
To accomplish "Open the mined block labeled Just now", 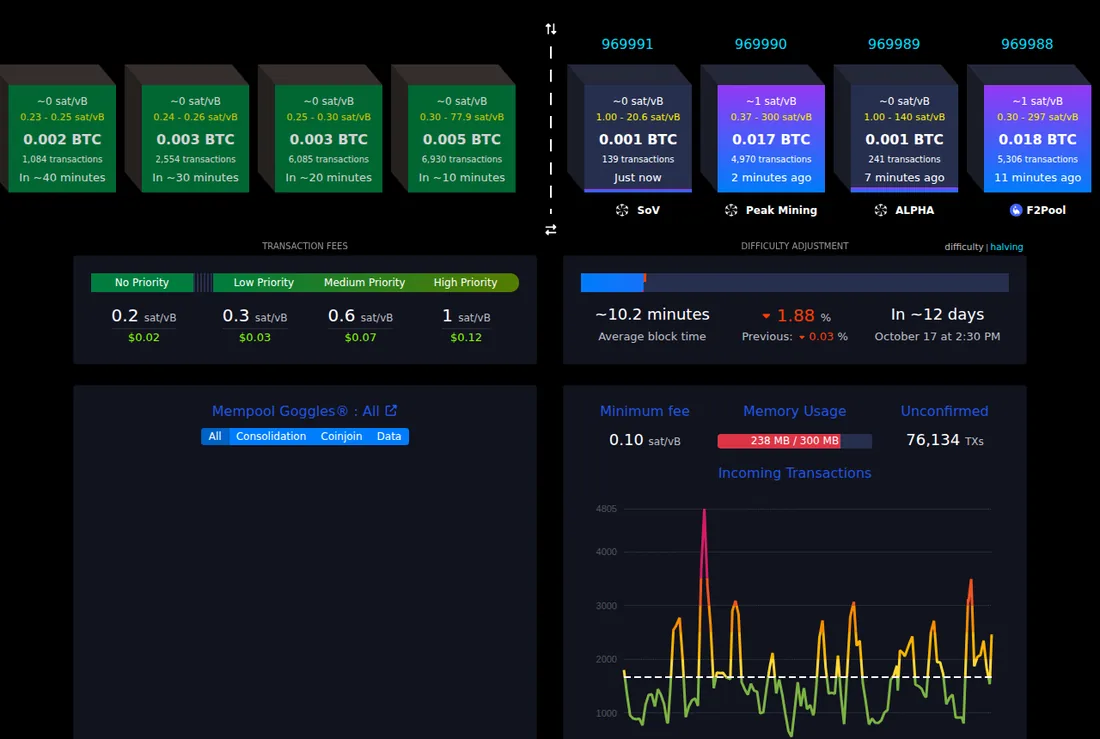I will coord(638,138).
